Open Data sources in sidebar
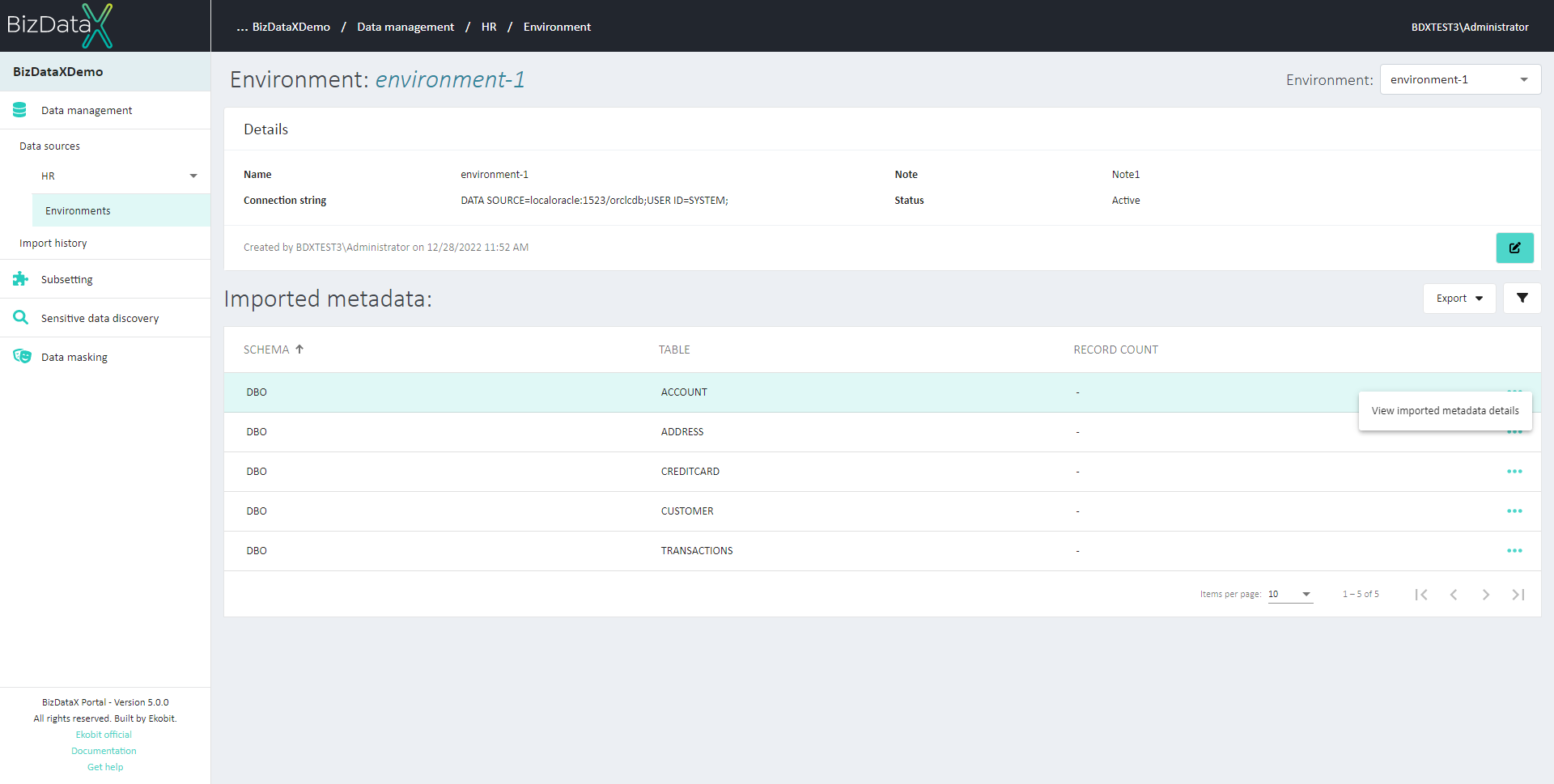Image resolution: width=1554 pixels, height=784 pixels. (50, 146)
